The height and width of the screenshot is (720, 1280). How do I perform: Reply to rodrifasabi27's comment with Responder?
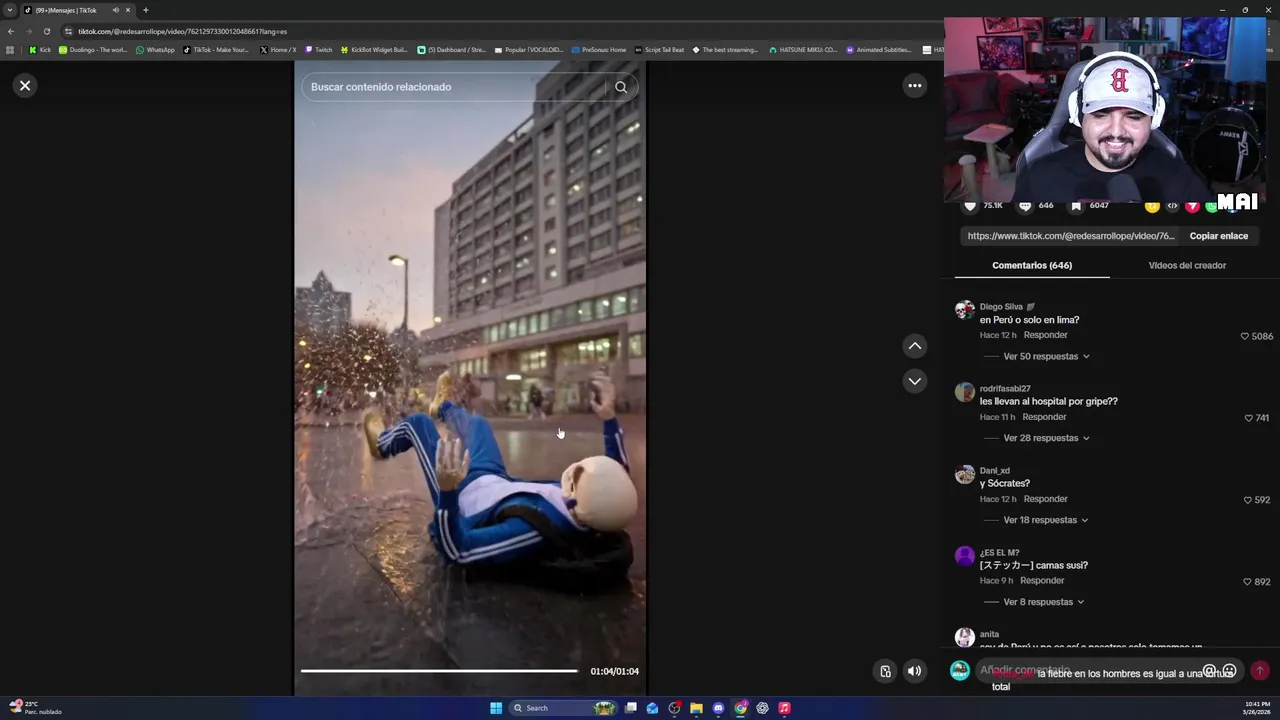tap(1044, 417)
